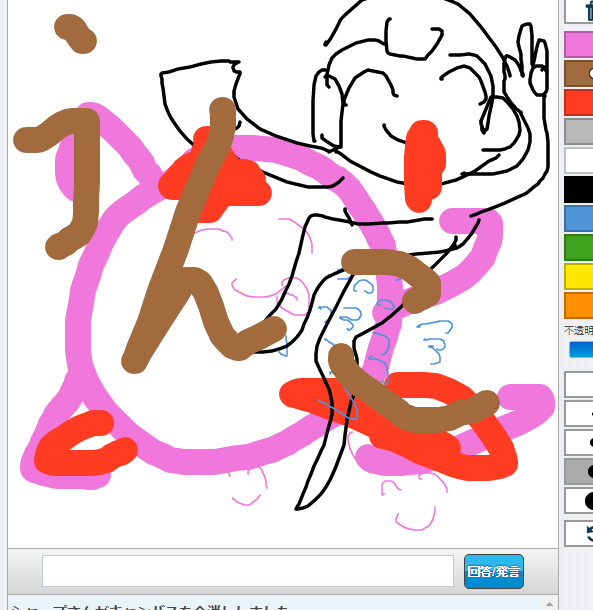Select the red color swatch

579,102
